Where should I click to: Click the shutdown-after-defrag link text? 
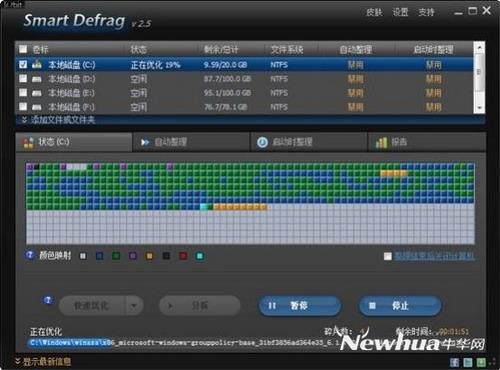click(x=434, y=256)
